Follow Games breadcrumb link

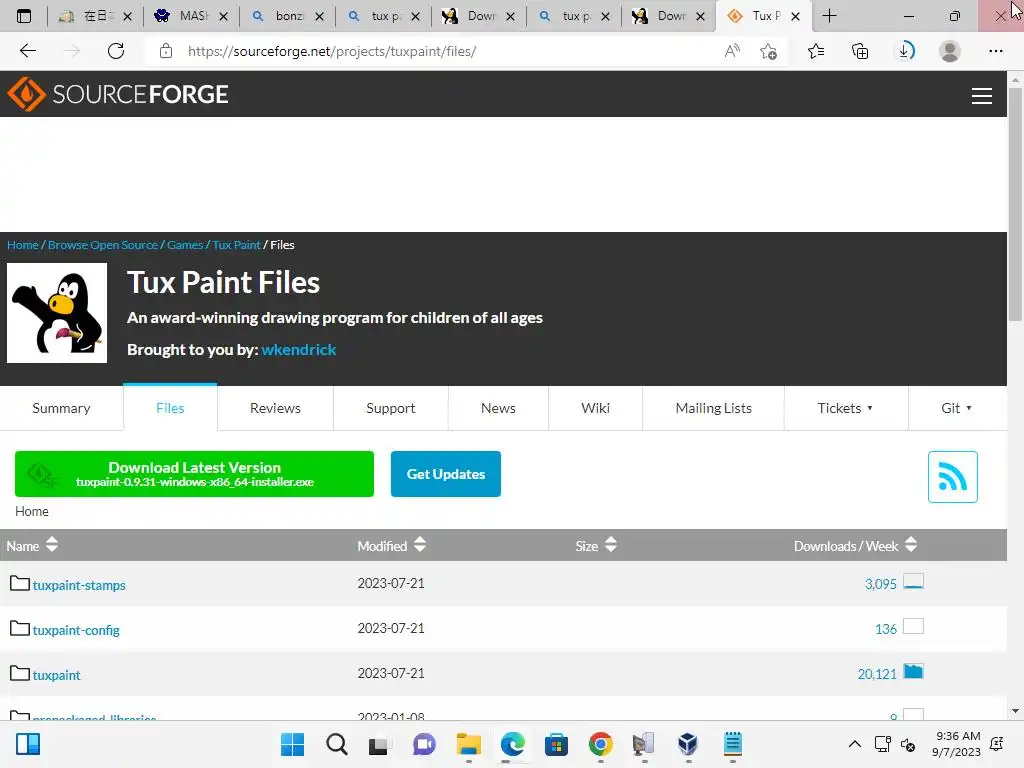(x=185, y=245)
